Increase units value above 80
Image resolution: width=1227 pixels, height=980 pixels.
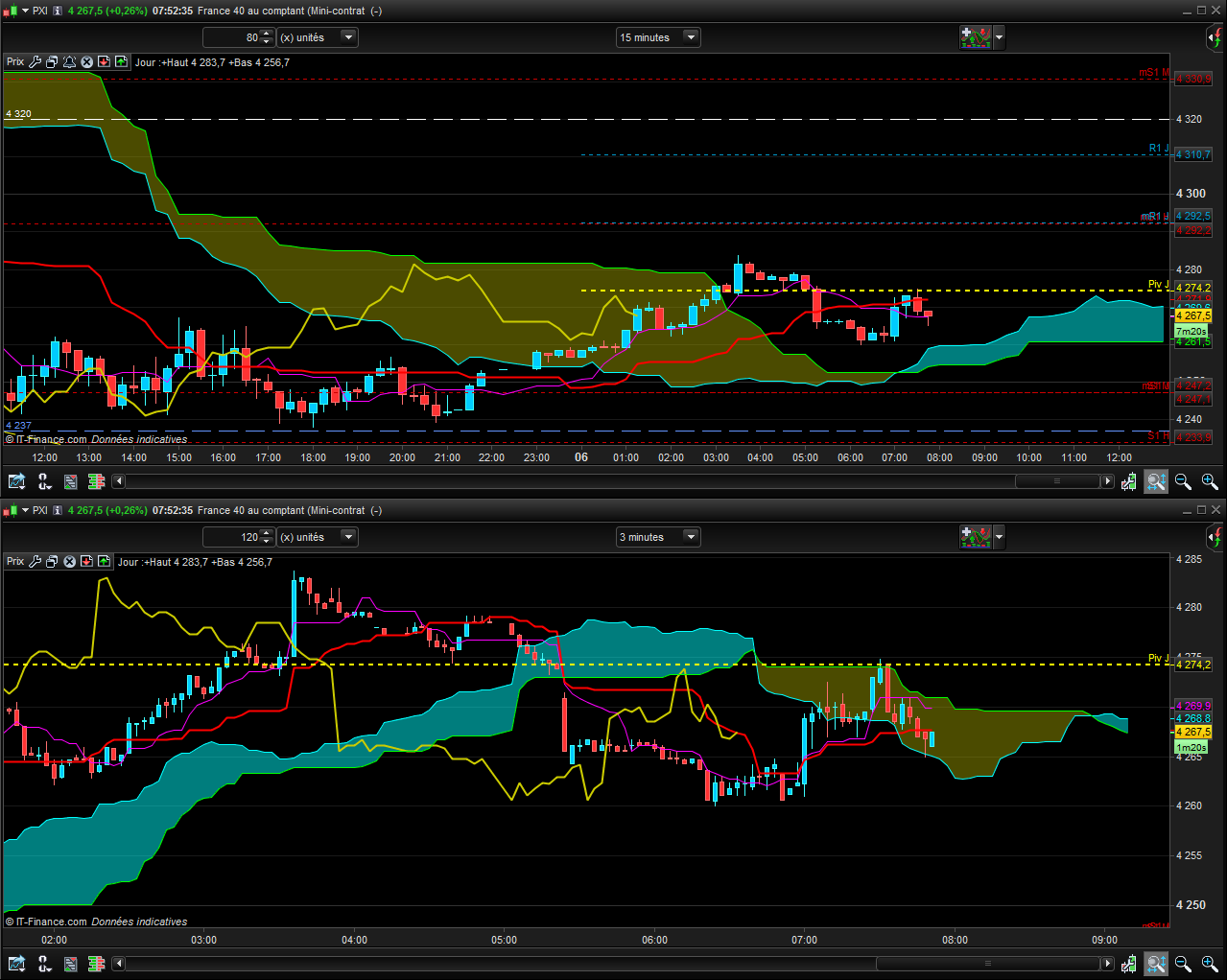(x=267, y=34)
